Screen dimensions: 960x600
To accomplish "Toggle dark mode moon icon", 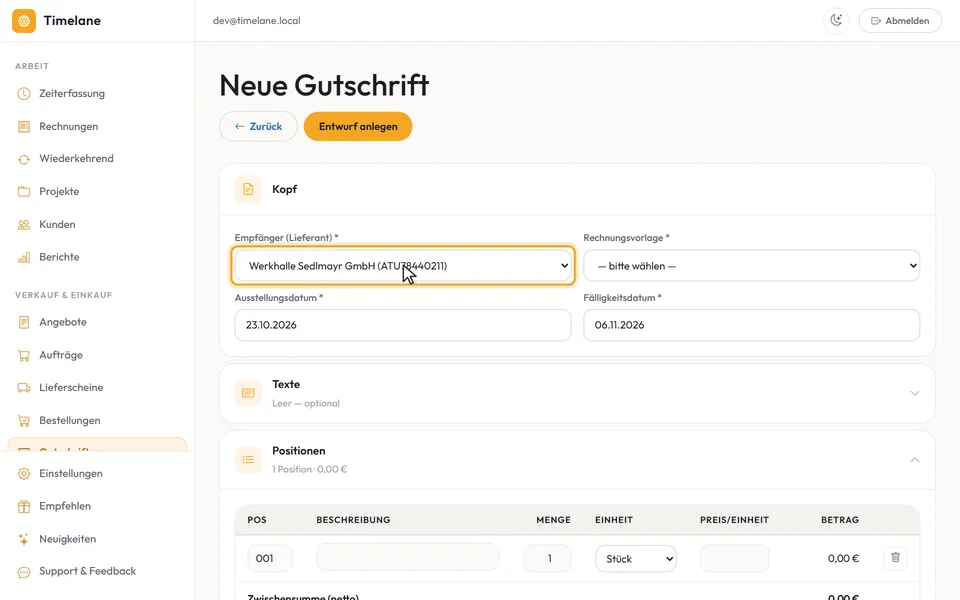I will tap(836, 21).
